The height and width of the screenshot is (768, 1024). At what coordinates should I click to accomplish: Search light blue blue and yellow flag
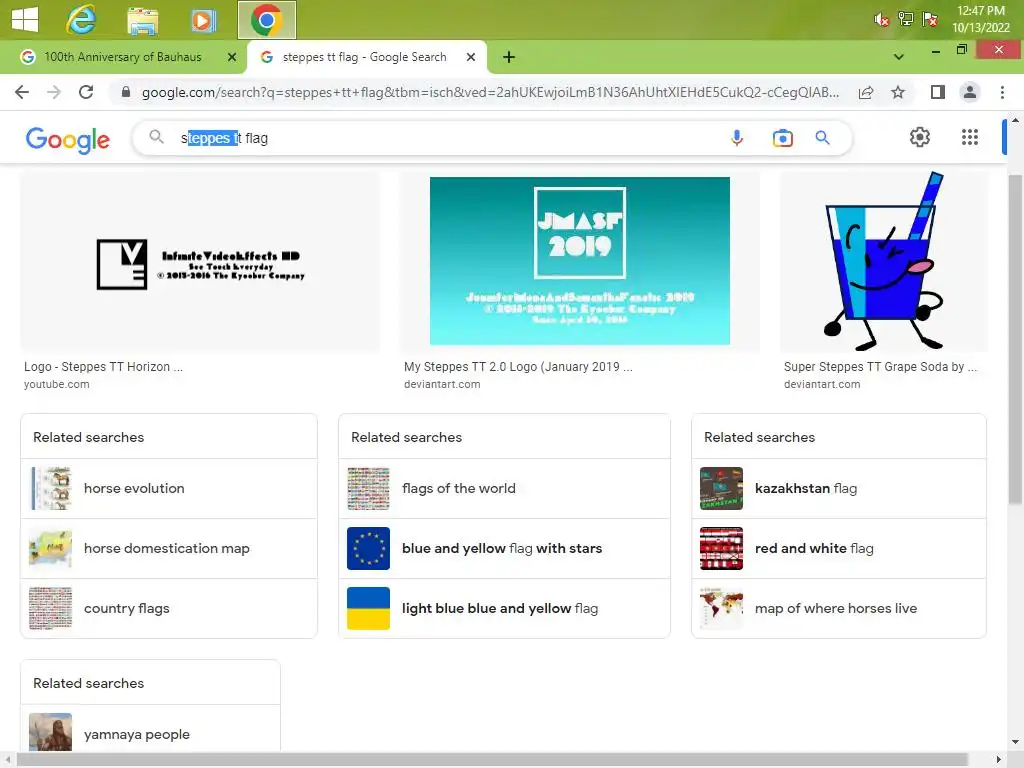tap(504, 609)
